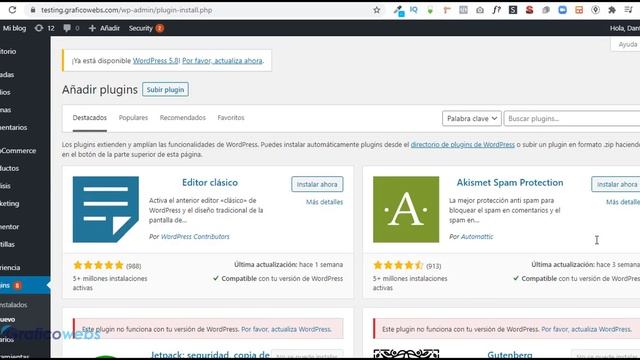Reload the page with browser refresh icon
This screenshot has width=640, height=360.
(12, 10)
